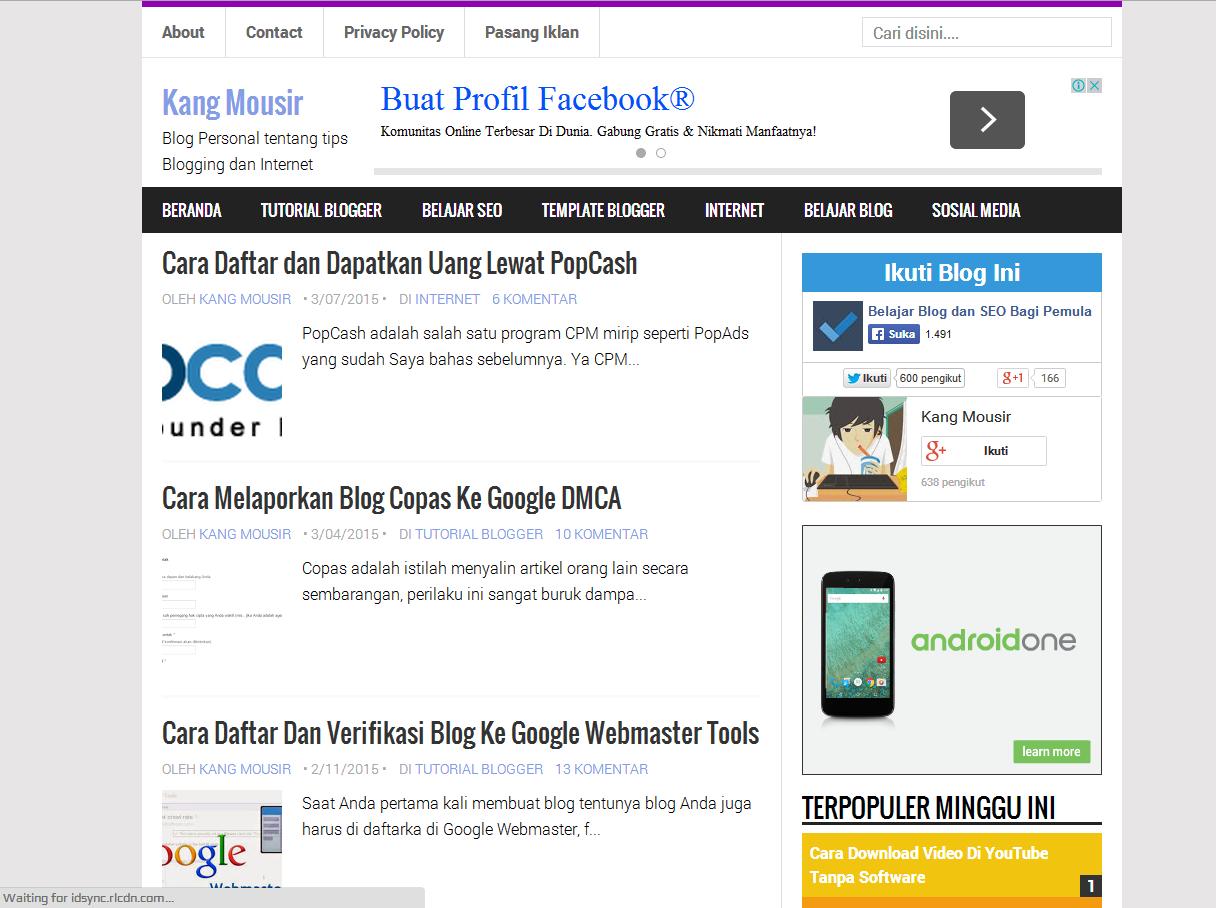
Task: Open the PopCash article title
Action: [400, 263]
